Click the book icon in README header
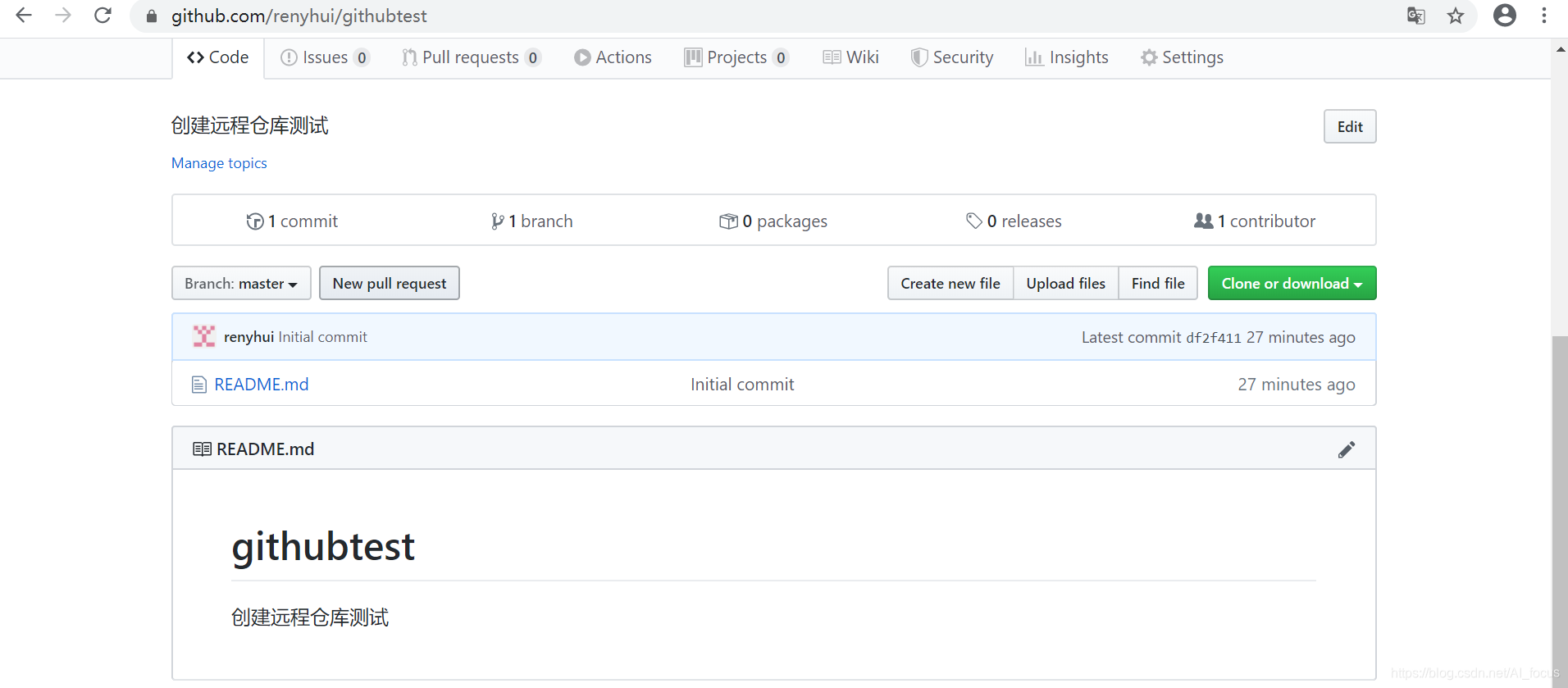 click(x=202, y=449)
